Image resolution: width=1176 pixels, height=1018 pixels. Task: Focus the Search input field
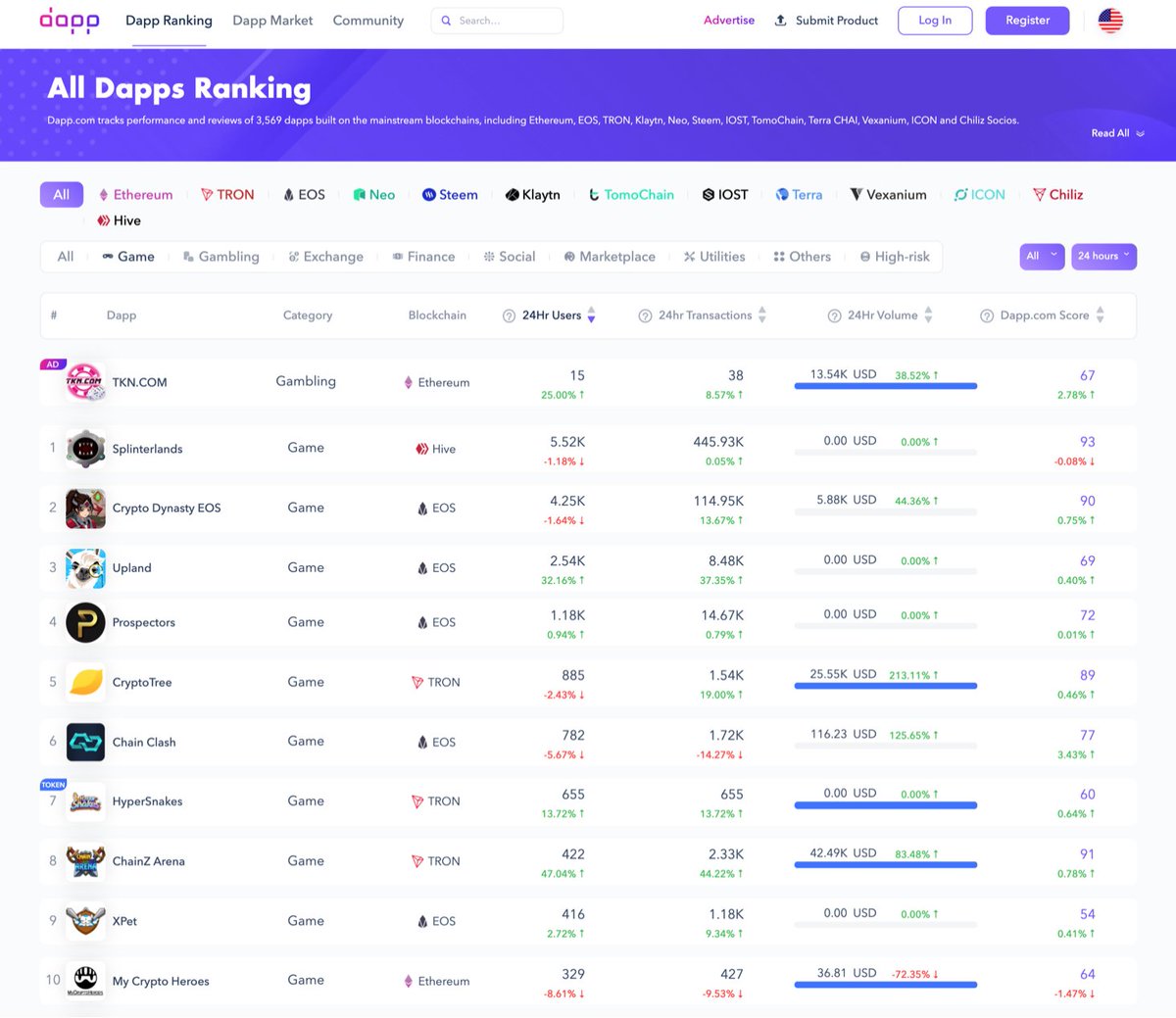(x=497, y=21)
